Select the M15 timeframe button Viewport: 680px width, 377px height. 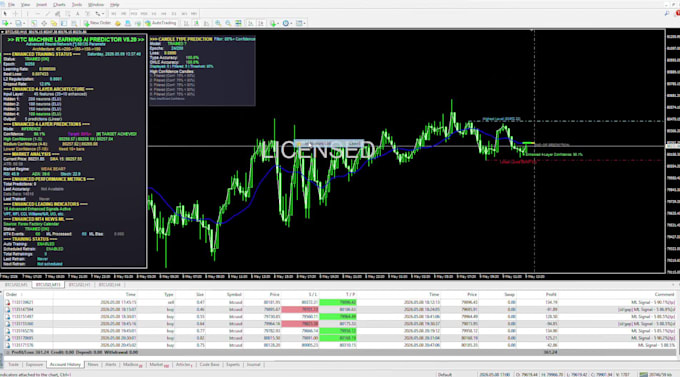[x=134, y=14]
